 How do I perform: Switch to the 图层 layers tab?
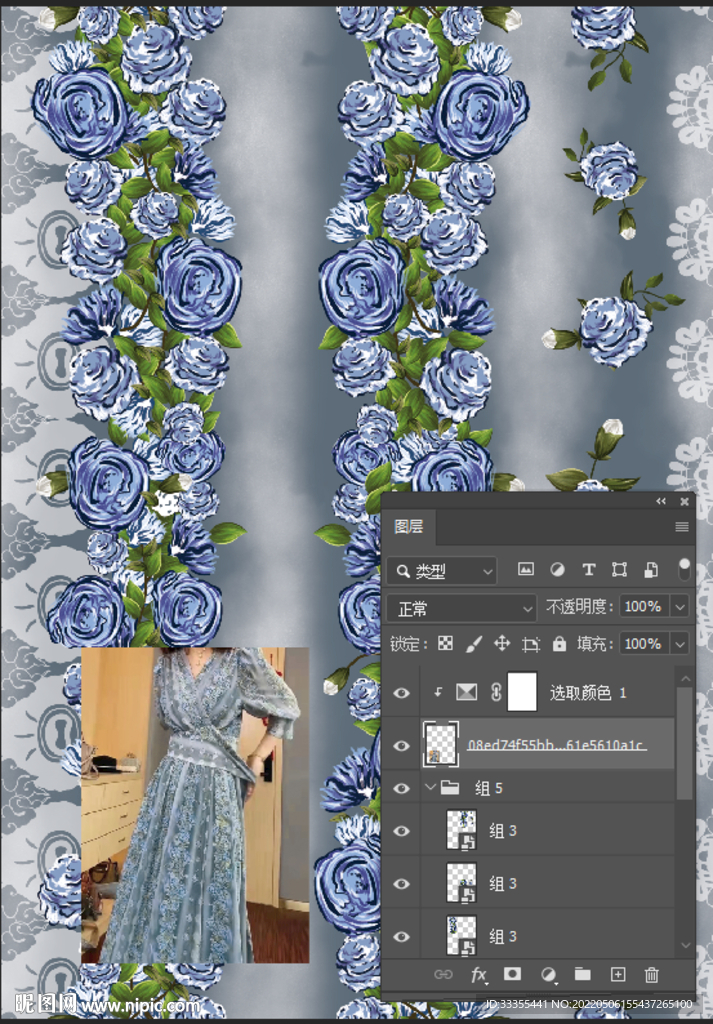point(409,526)
